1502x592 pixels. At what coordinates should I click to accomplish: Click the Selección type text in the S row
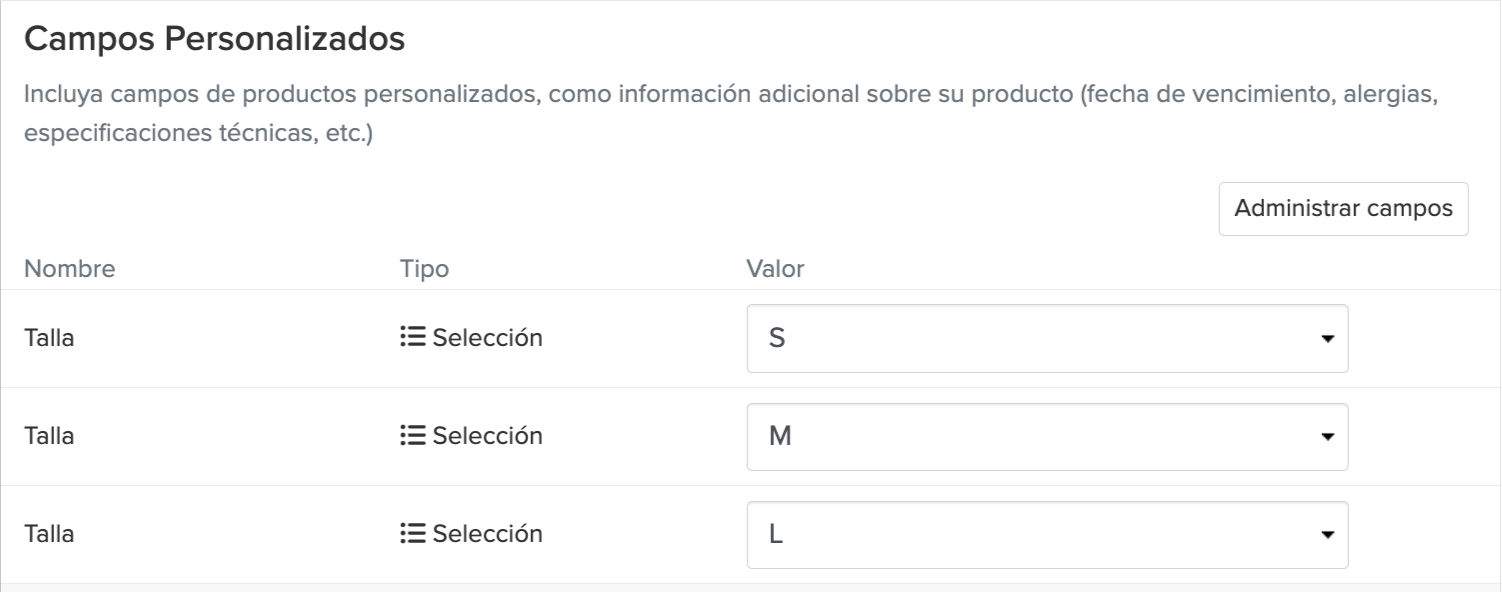tap(487, 339)
